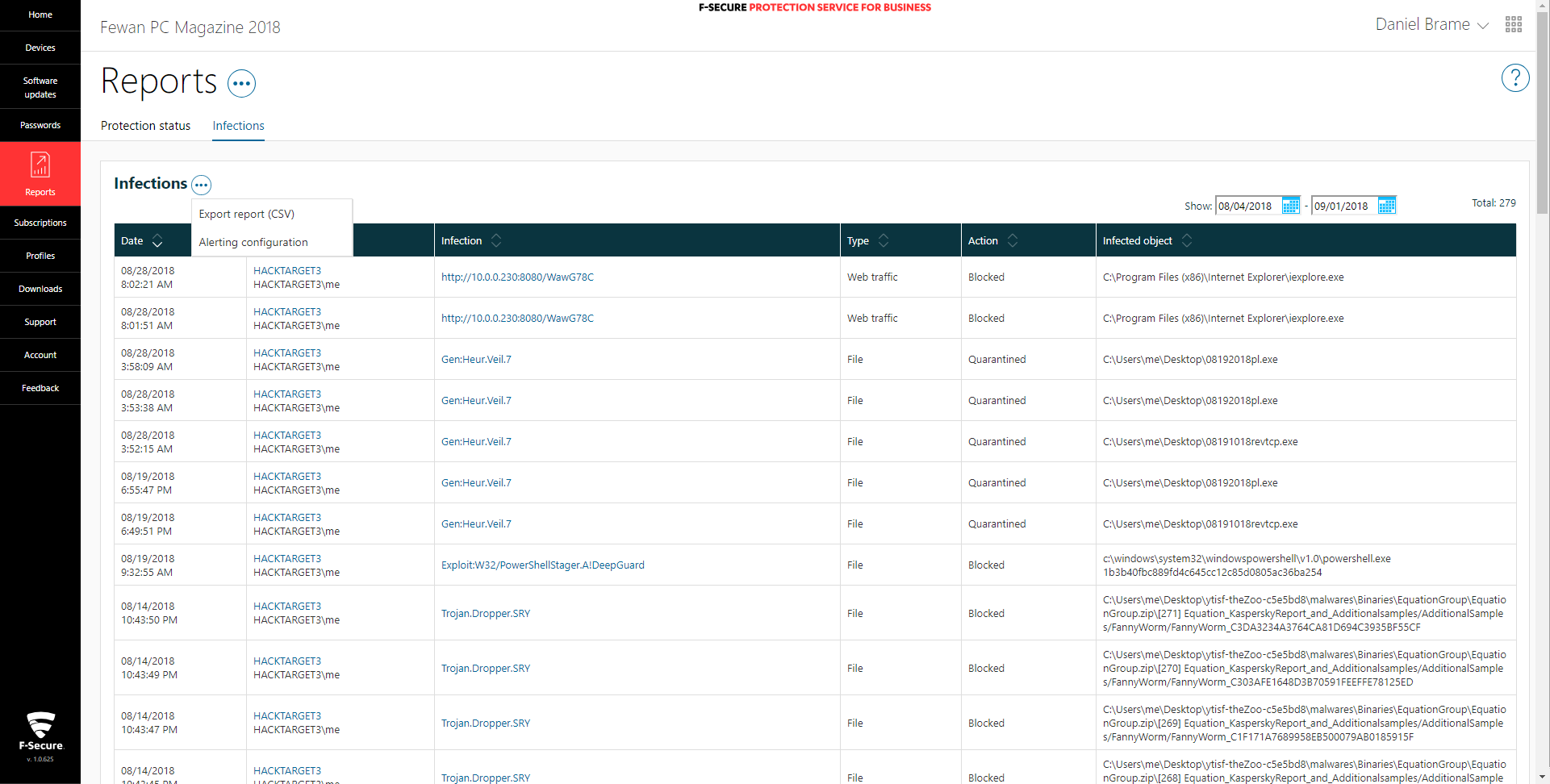Image resolution: width=1550 pixels, height=784 pixels.
Task: Open Devices in sidebar
Action: pyautogui.click(x=40, y=48)
